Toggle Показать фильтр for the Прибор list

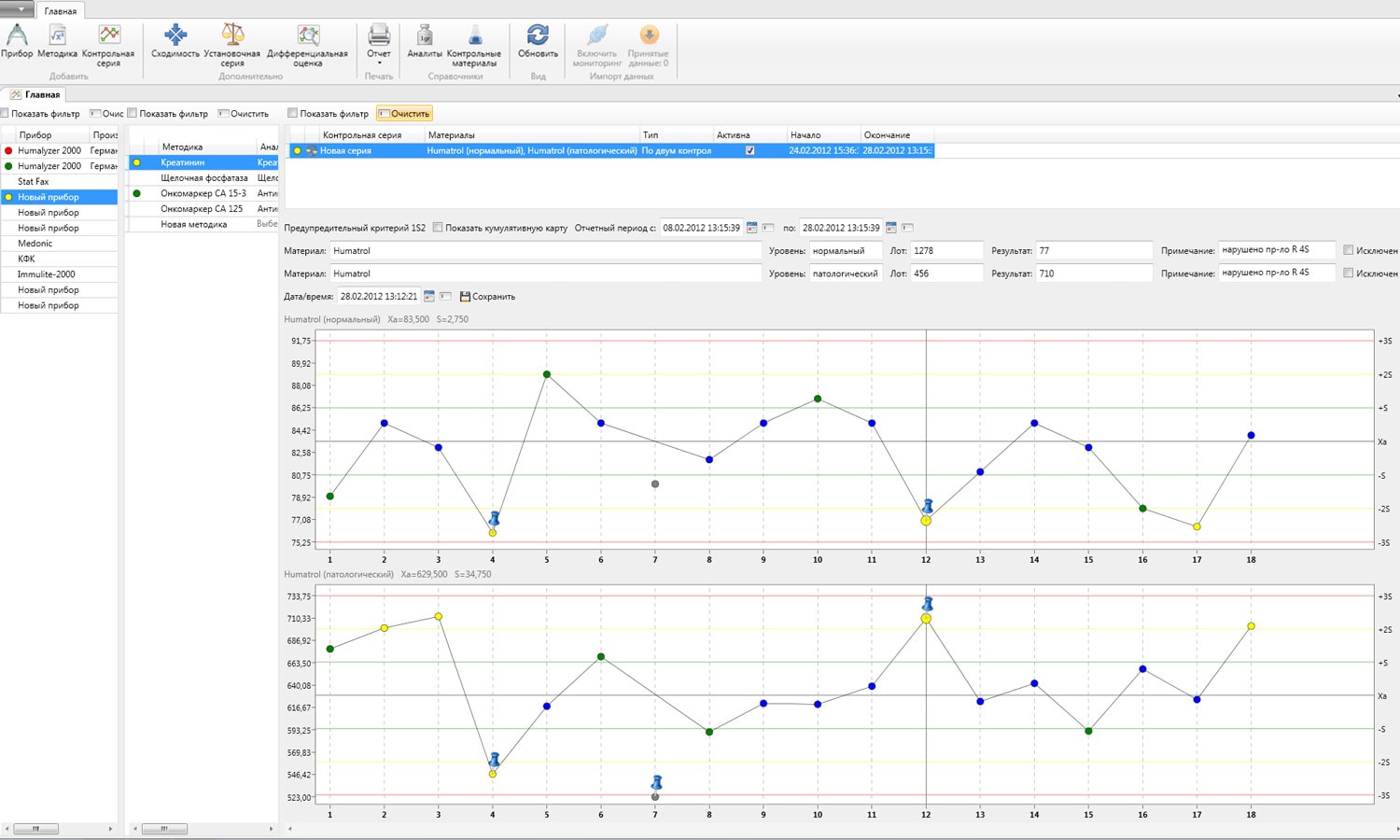[x=5, y=114]
